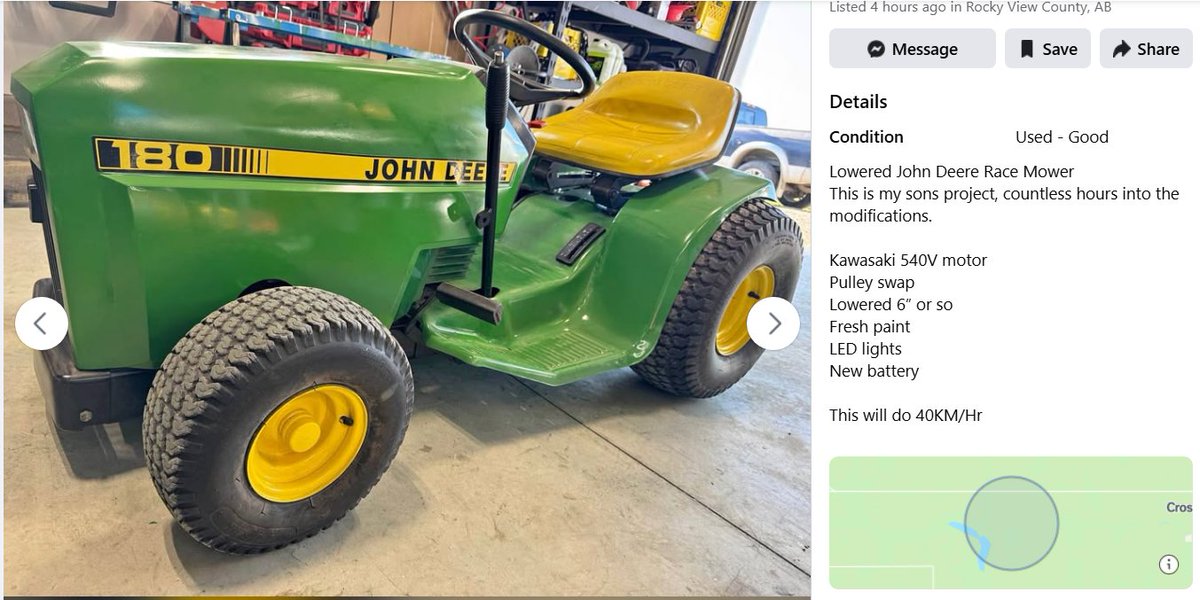Click the This will do 40KM/Hr text

(906, 415)
